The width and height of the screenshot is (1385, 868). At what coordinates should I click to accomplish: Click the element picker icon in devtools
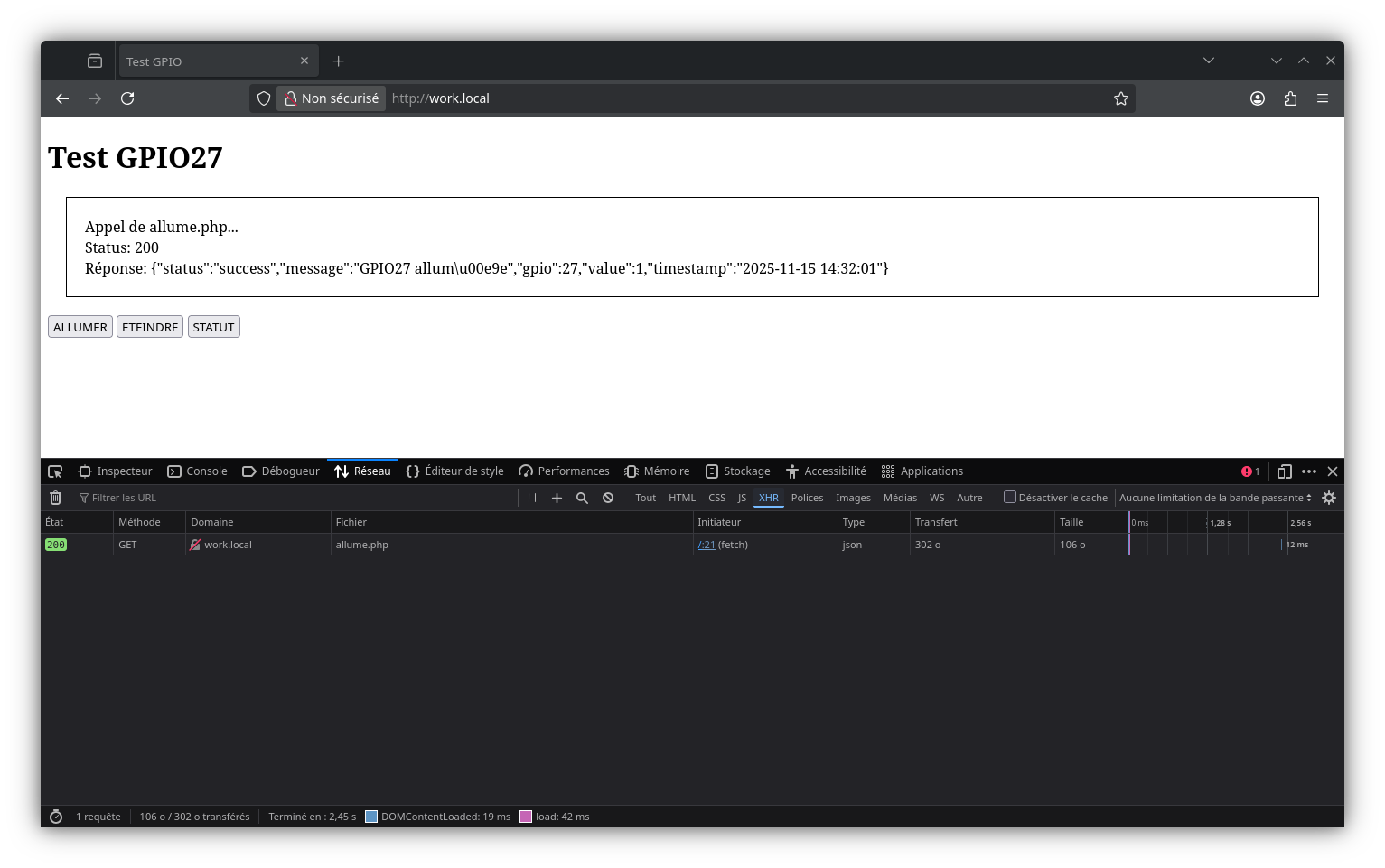pos(55,471)
